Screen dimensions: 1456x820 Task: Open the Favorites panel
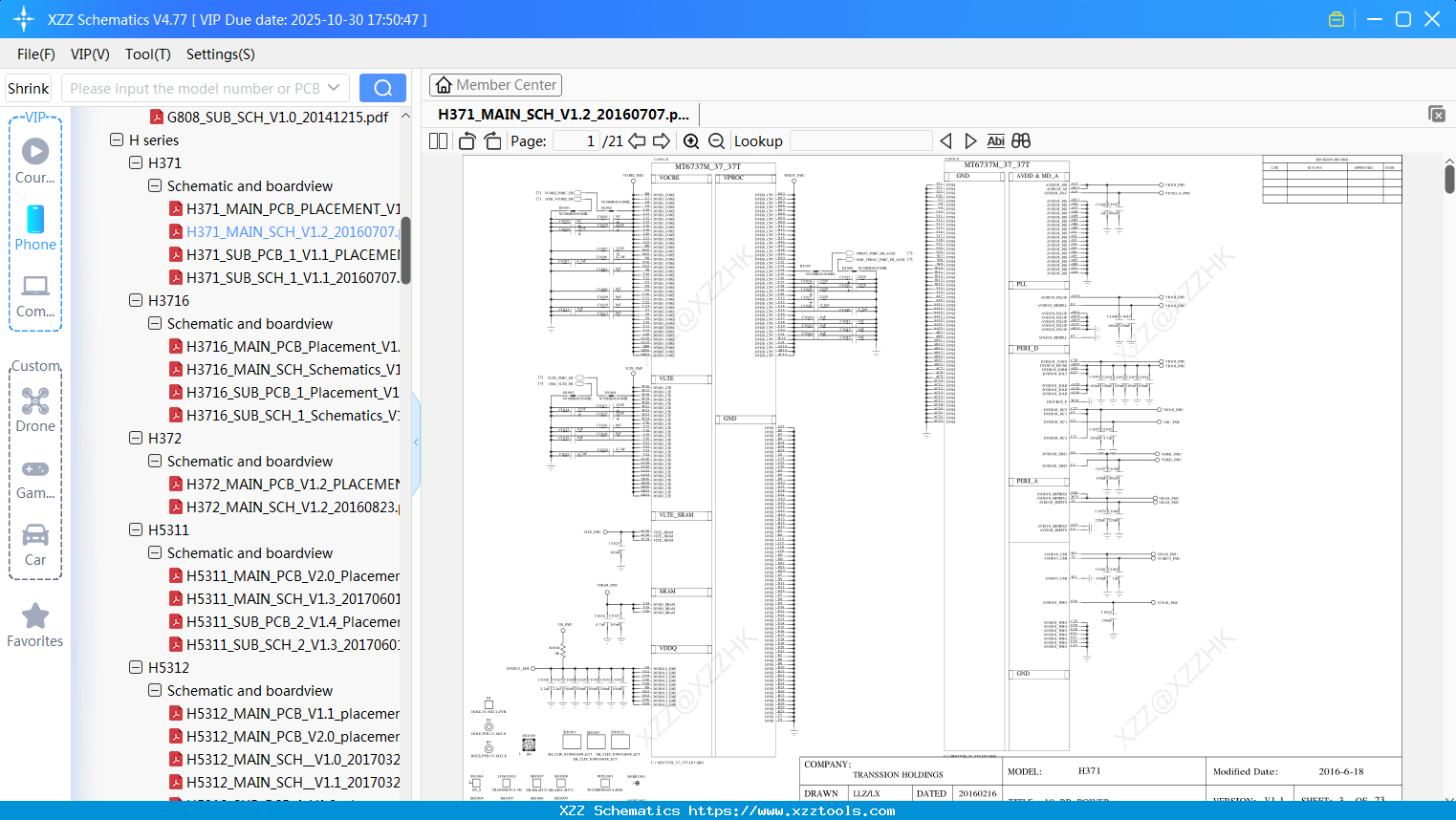(35, 624)
